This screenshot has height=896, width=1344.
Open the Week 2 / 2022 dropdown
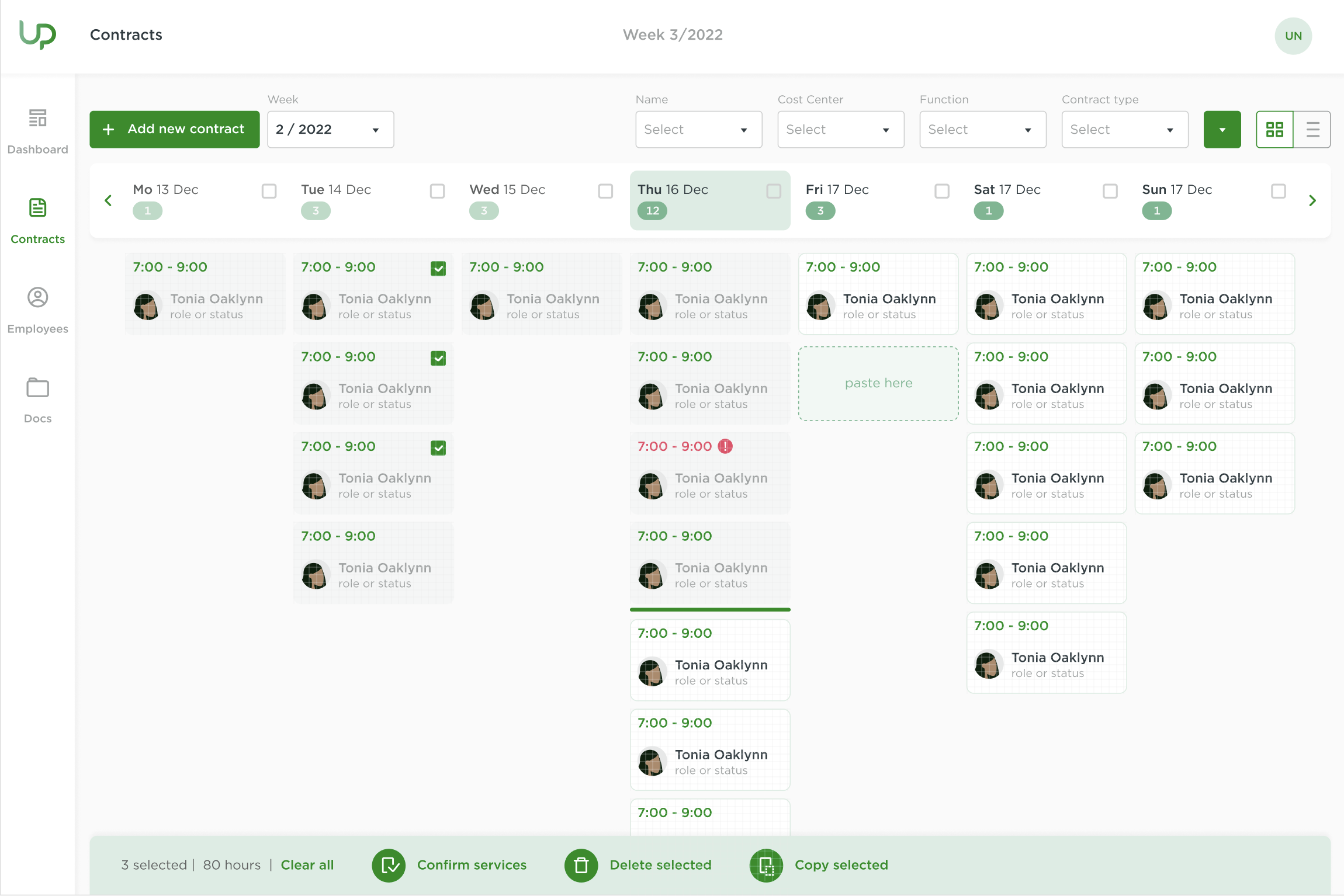point(331,130)
